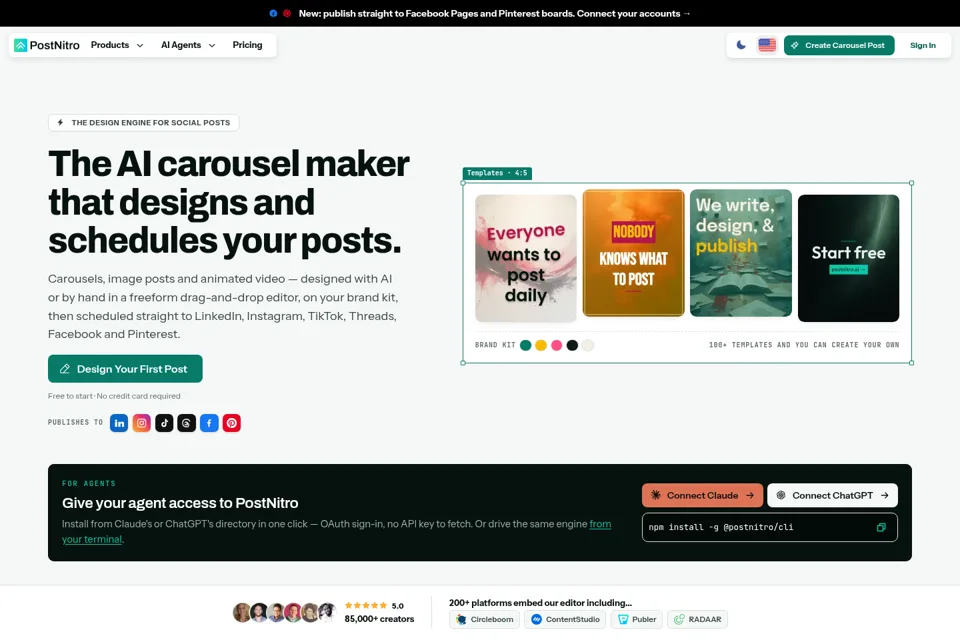Click the Threads publish icon
The image size is (960, 640).
187,423
